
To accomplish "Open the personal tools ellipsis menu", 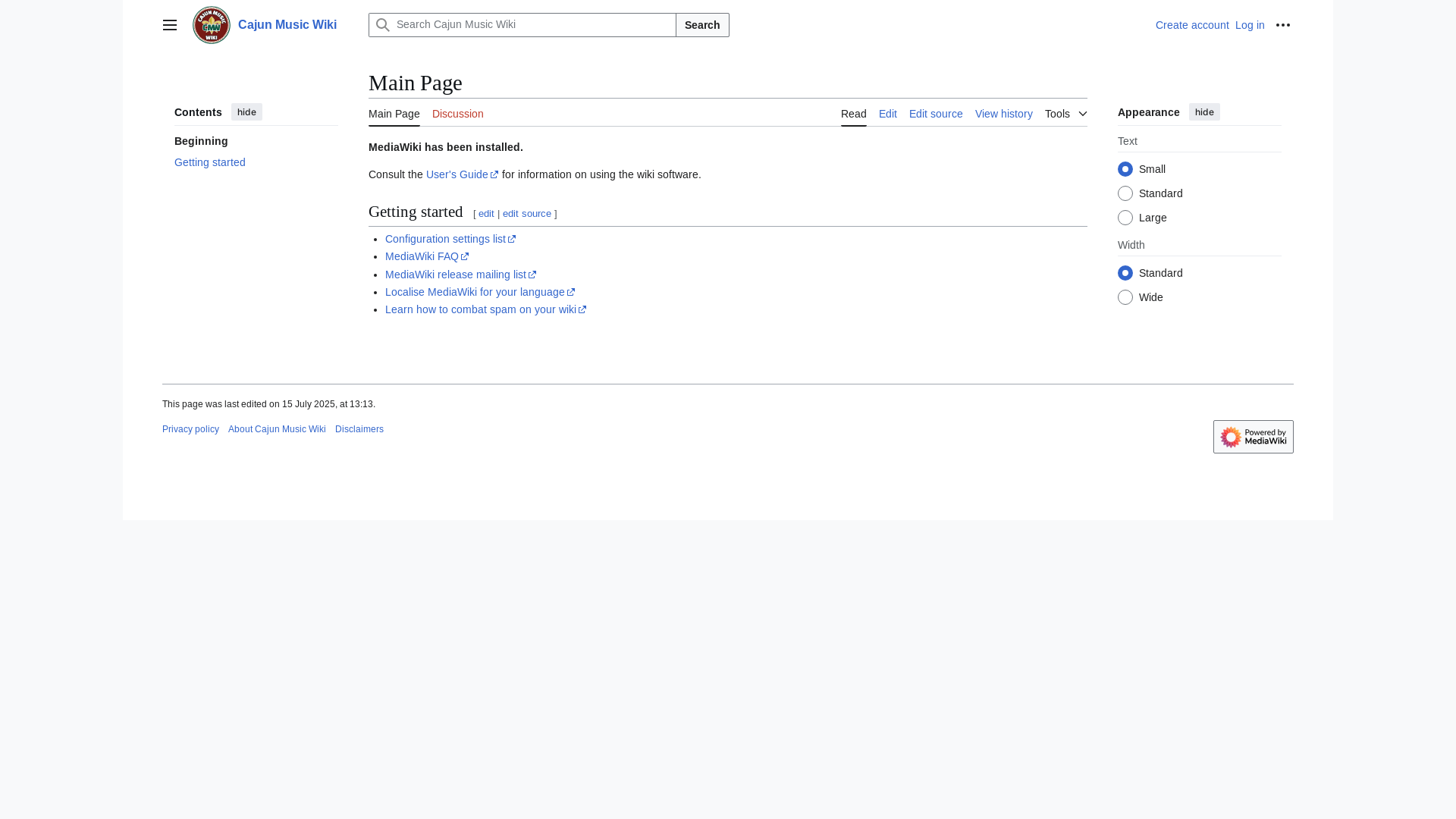I will [x=1283, y=25].
